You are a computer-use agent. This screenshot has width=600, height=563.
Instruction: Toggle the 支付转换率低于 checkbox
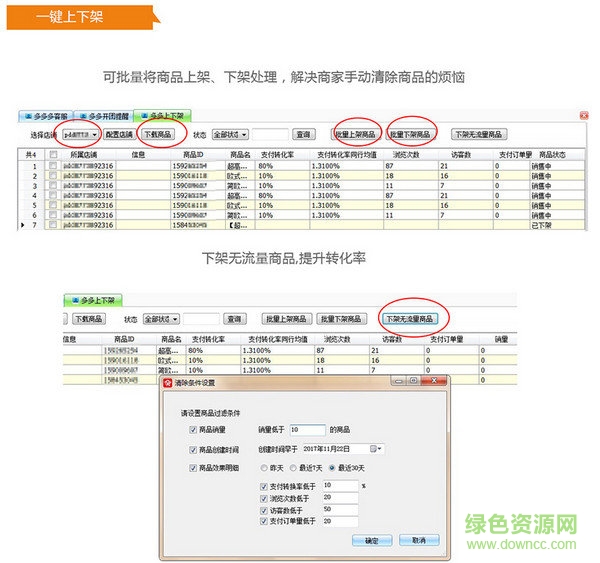click(x=263, y=486)
